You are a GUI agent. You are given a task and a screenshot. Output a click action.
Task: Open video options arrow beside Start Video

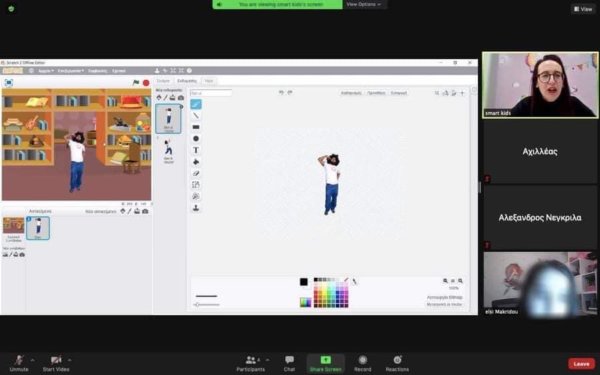[x=69, y=360]
